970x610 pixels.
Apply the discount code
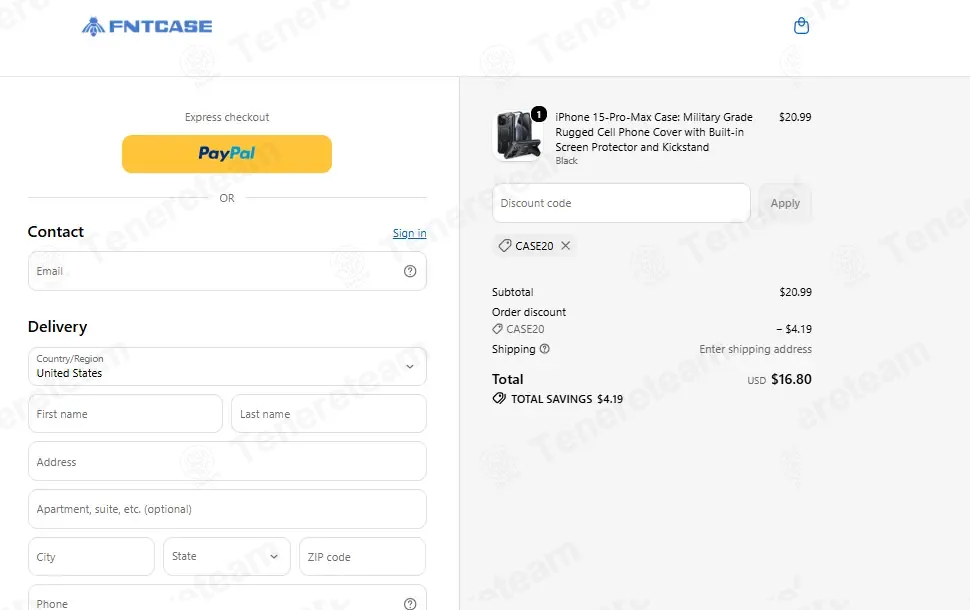pos(785,203)
